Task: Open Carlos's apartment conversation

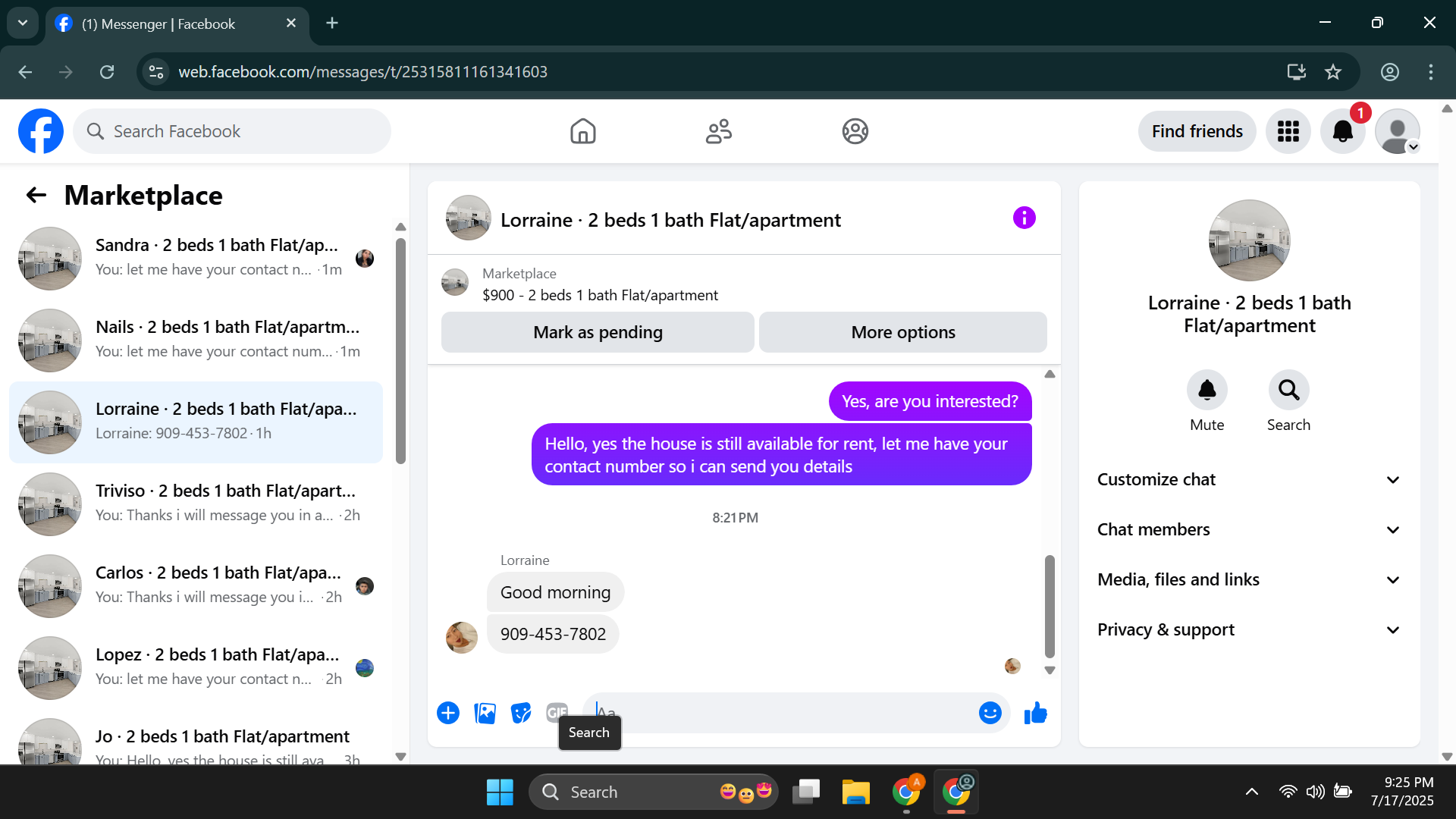Action: tap(196, 585)
